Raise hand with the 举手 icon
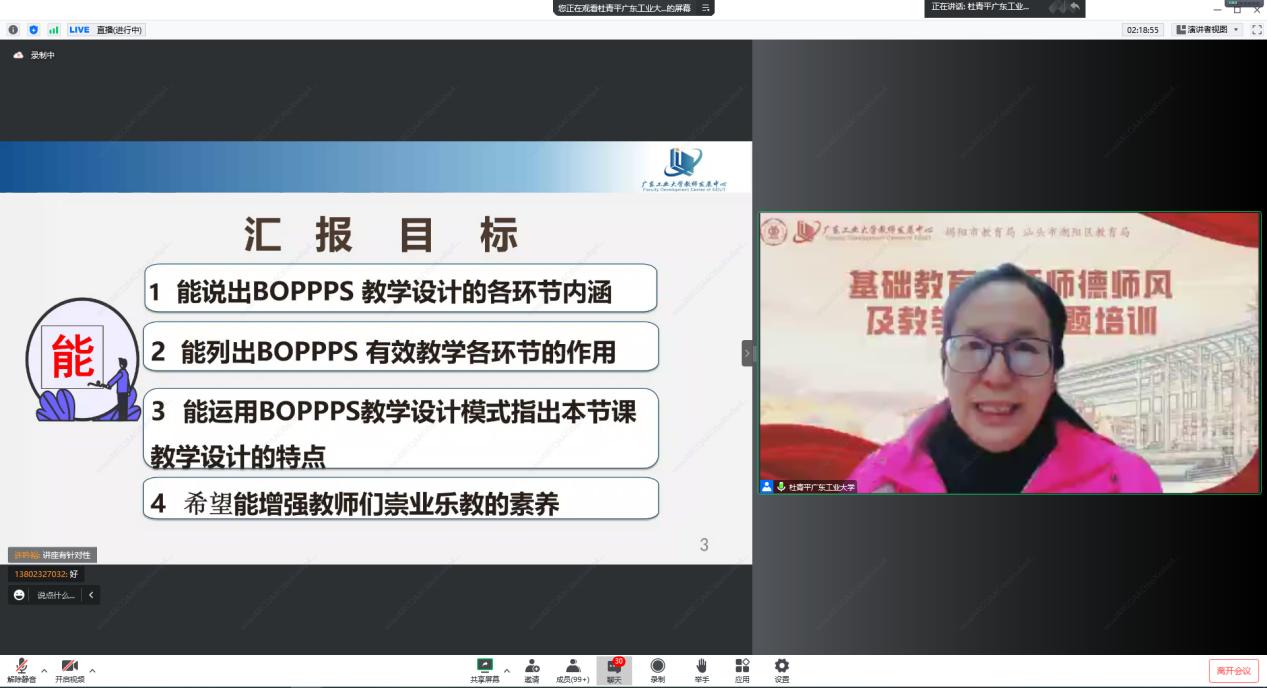Image resolution: width=1267 pixels, height=688 pixels. pyautogui.click(x=701, y=667)
